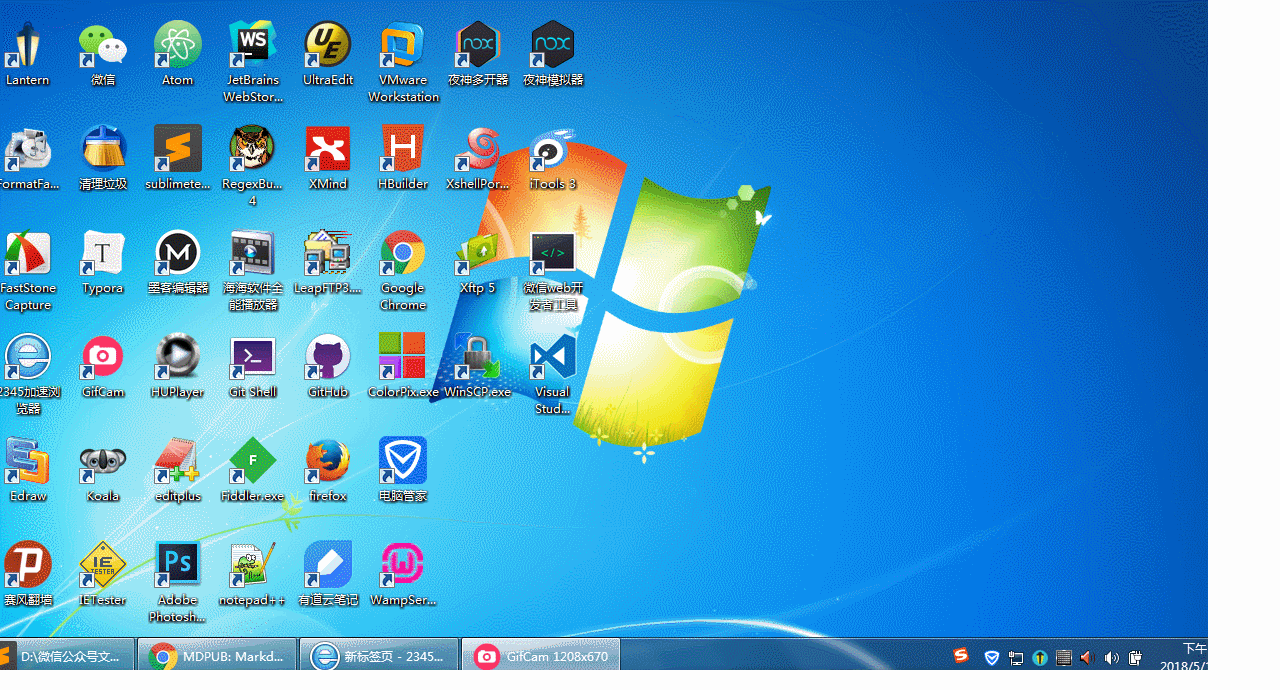
Task: Select the WinSCP.exe shortcut
Action: (x=478, y=366)
